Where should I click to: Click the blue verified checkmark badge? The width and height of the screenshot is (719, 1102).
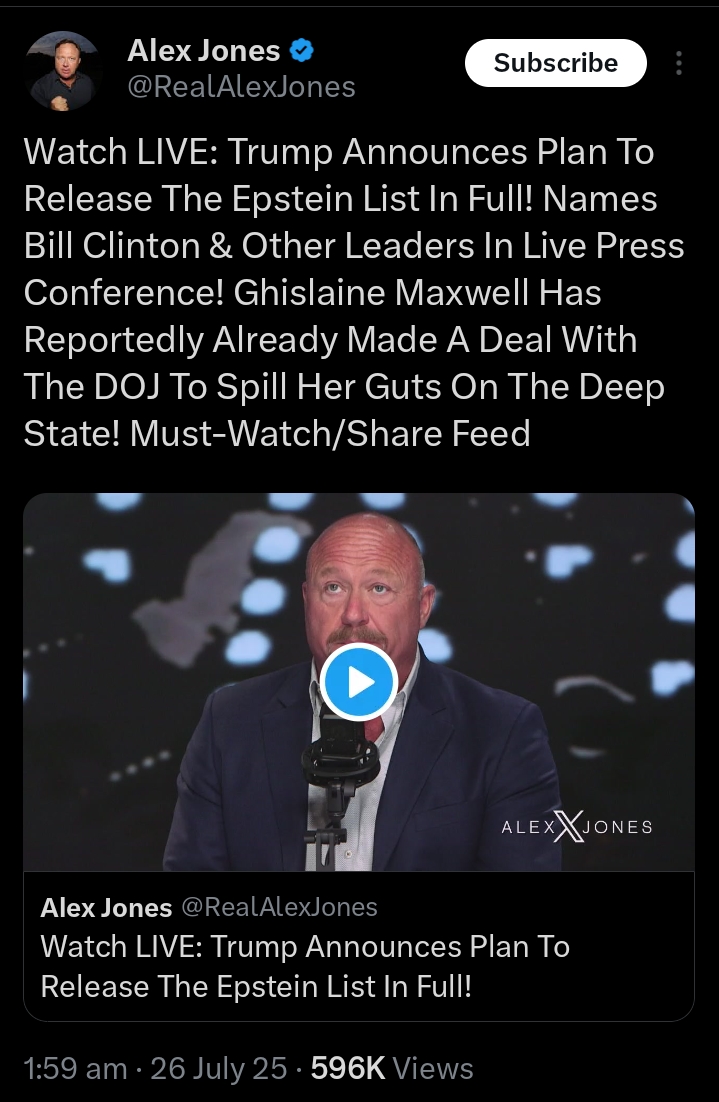(x=302, y=51)
